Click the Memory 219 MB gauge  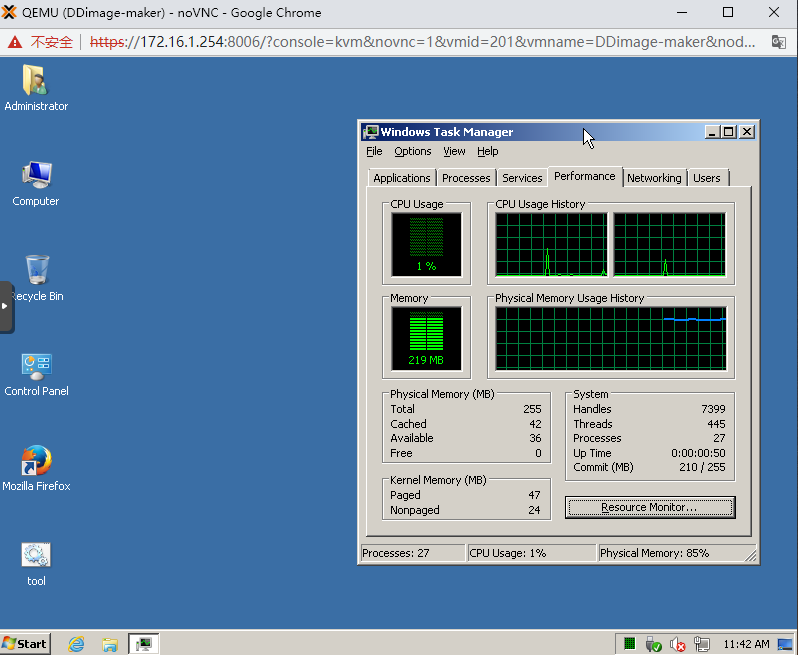click(x=426, y=338)
